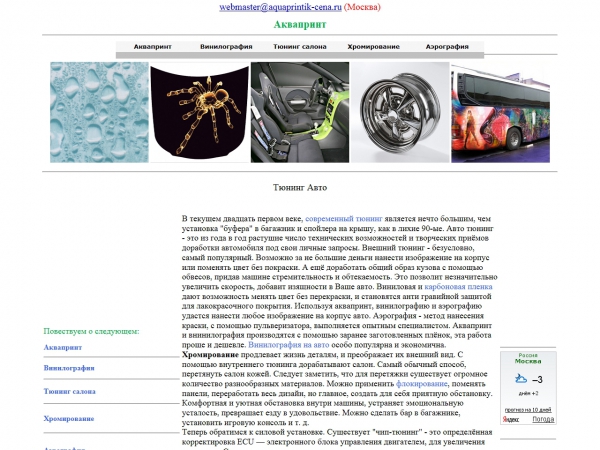Open the Винилография на авто link
The width and height of the screenshot is (600, 450).
(289, 345)
